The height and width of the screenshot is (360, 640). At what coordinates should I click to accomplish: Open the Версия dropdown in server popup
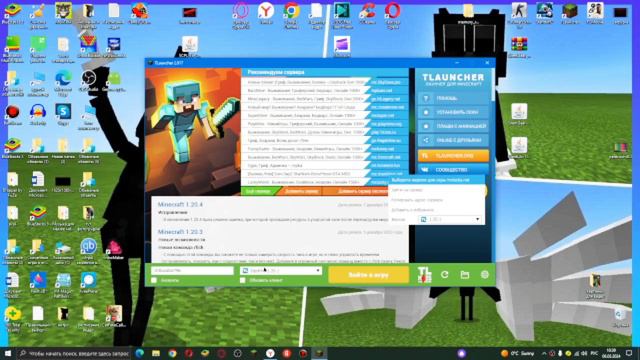point(450,219)
